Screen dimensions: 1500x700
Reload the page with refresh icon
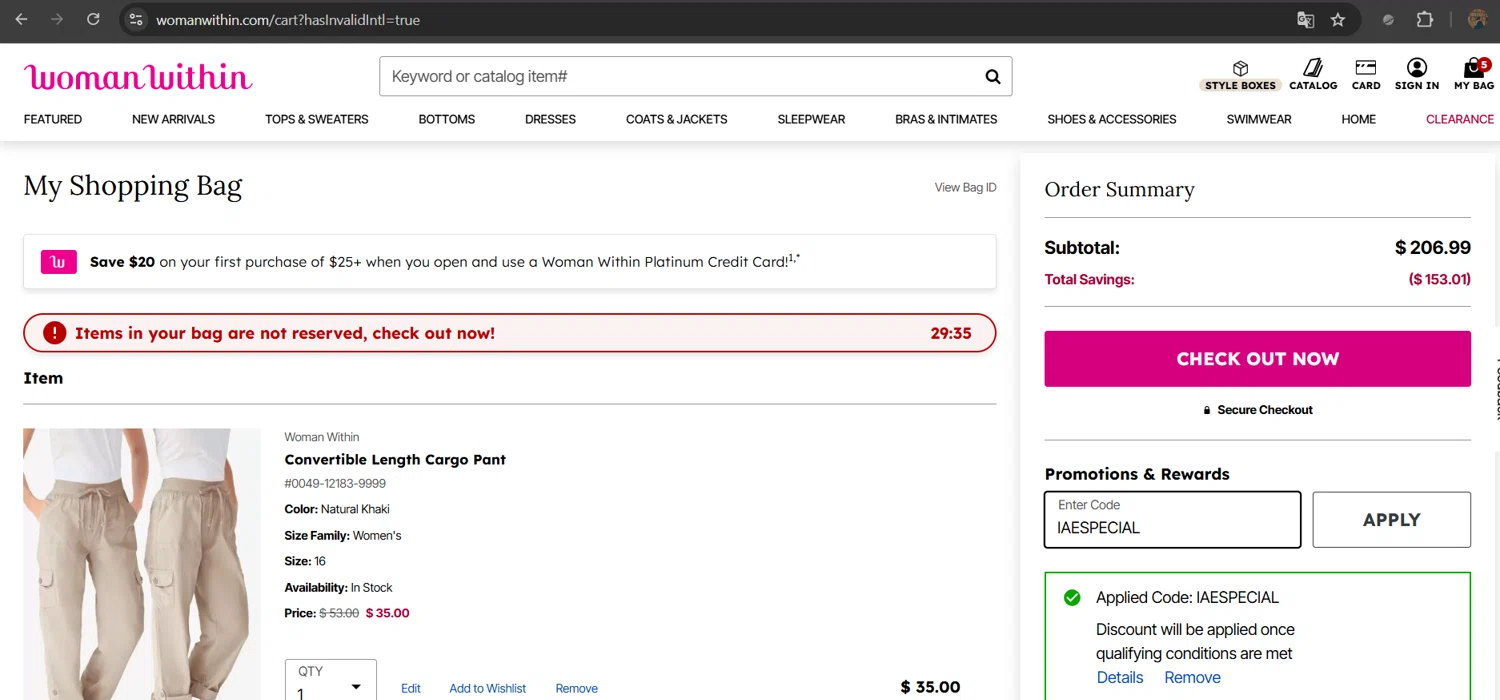(x=93, y=20)
